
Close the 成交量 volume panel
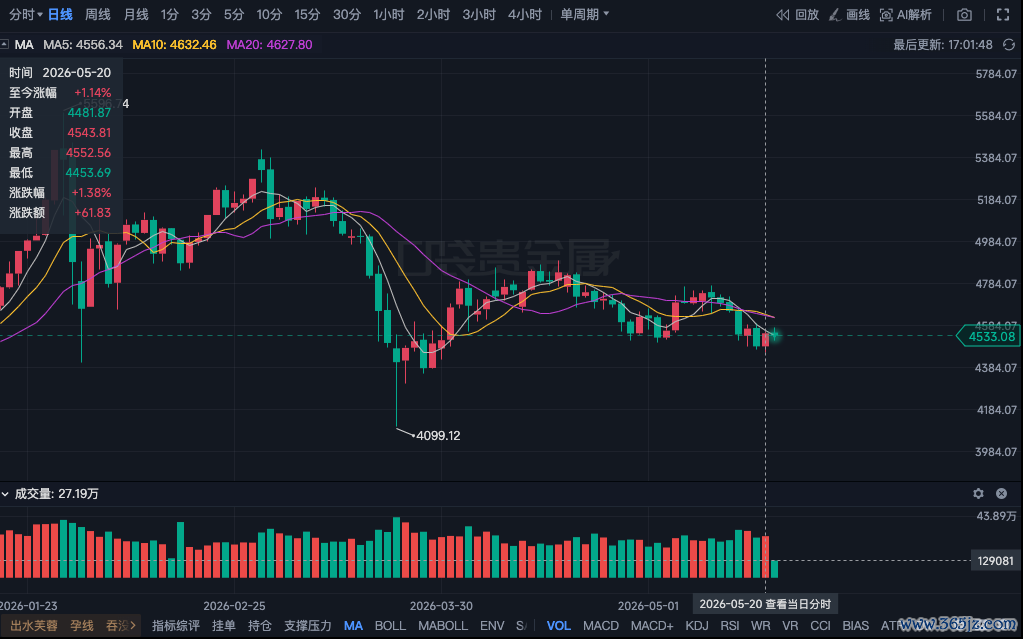click(1001, 493)
